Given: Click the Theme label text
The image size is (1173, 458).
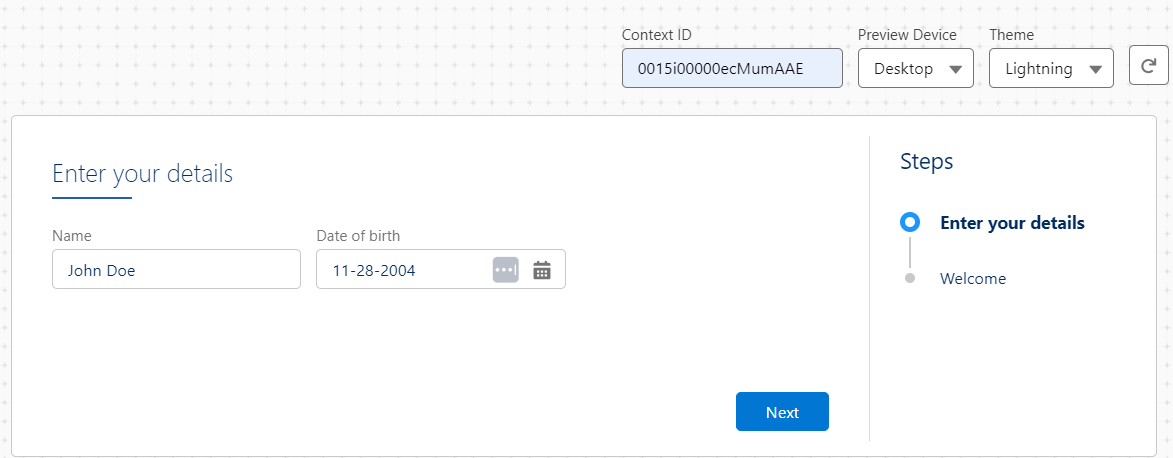Looking at the screenshot, I should coord(1011,35).
